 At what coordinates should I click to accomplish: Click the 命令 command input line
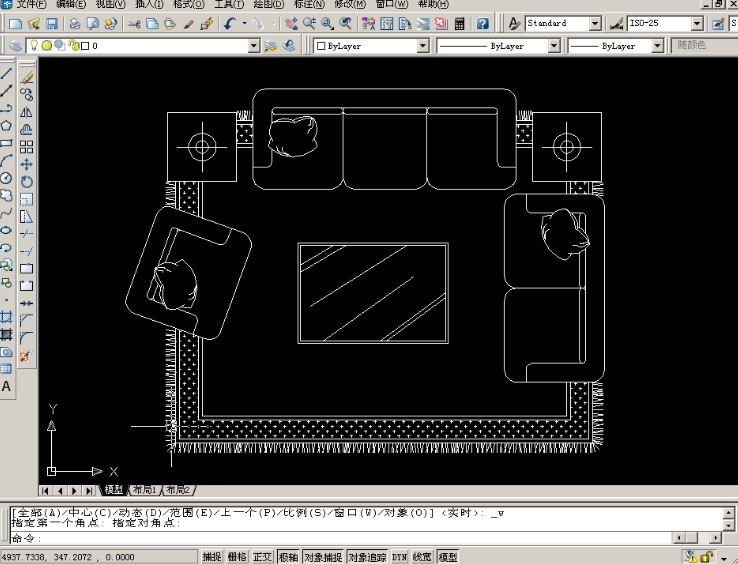341,538
